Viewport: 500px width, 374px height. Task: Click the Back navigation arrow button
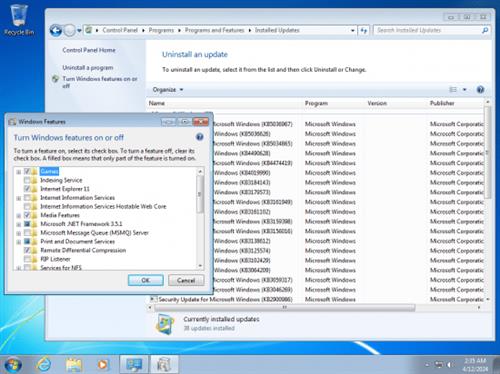click(x=56, y=31)
